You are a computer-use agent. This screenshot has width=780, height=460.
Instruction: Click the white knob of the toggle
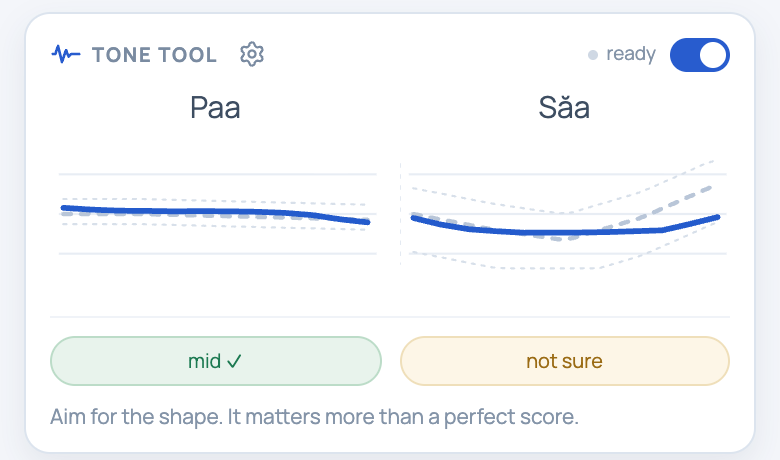click(713, 55)
